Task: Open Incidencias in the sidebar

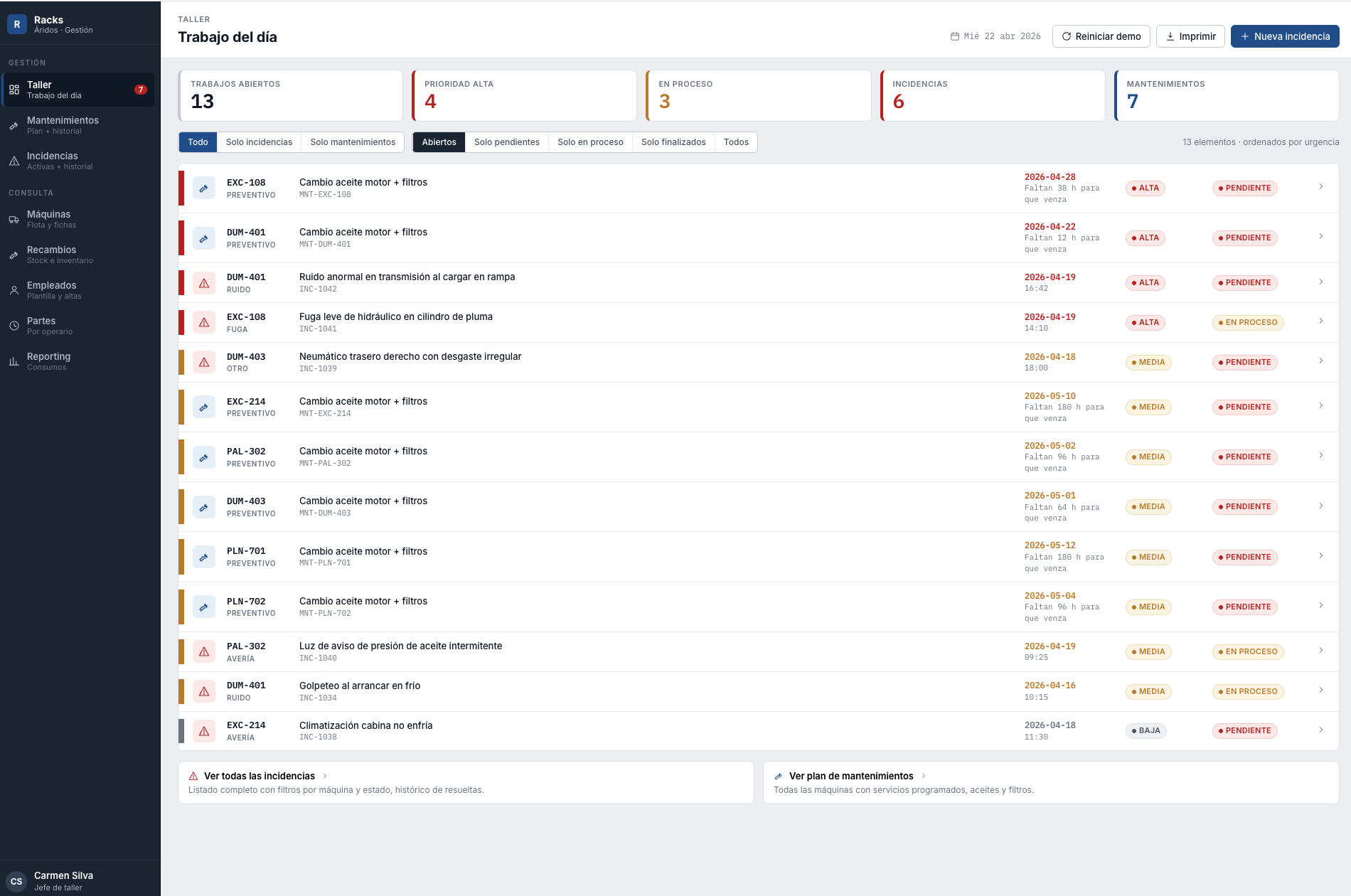Action: pyautogui.click(x=78, y=161)
